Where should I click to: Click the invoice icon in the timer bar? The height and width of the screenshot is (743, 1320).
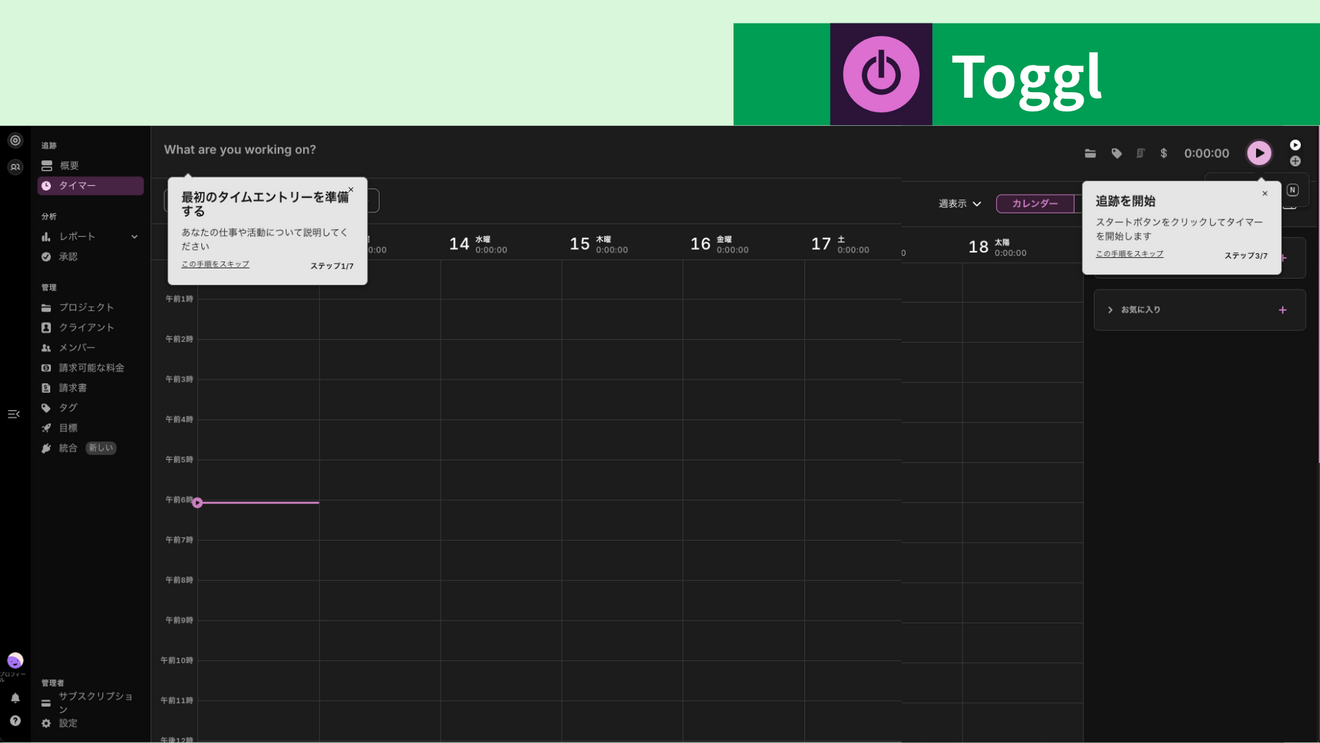point(1140,153)
